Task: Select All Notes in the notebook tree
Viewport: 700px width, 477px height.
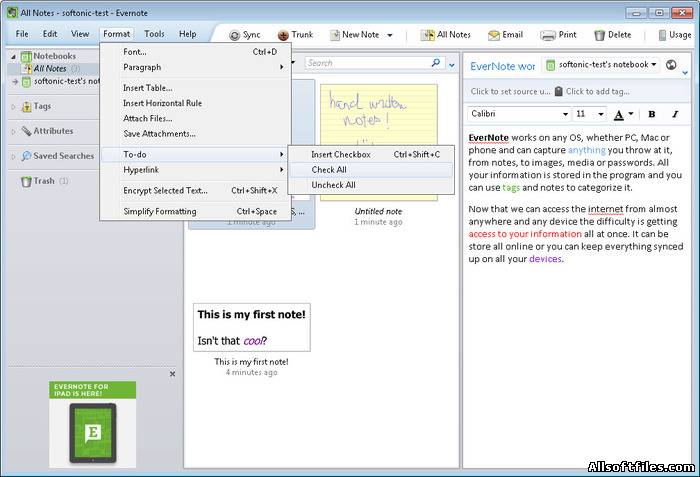Action: point(50,68)
